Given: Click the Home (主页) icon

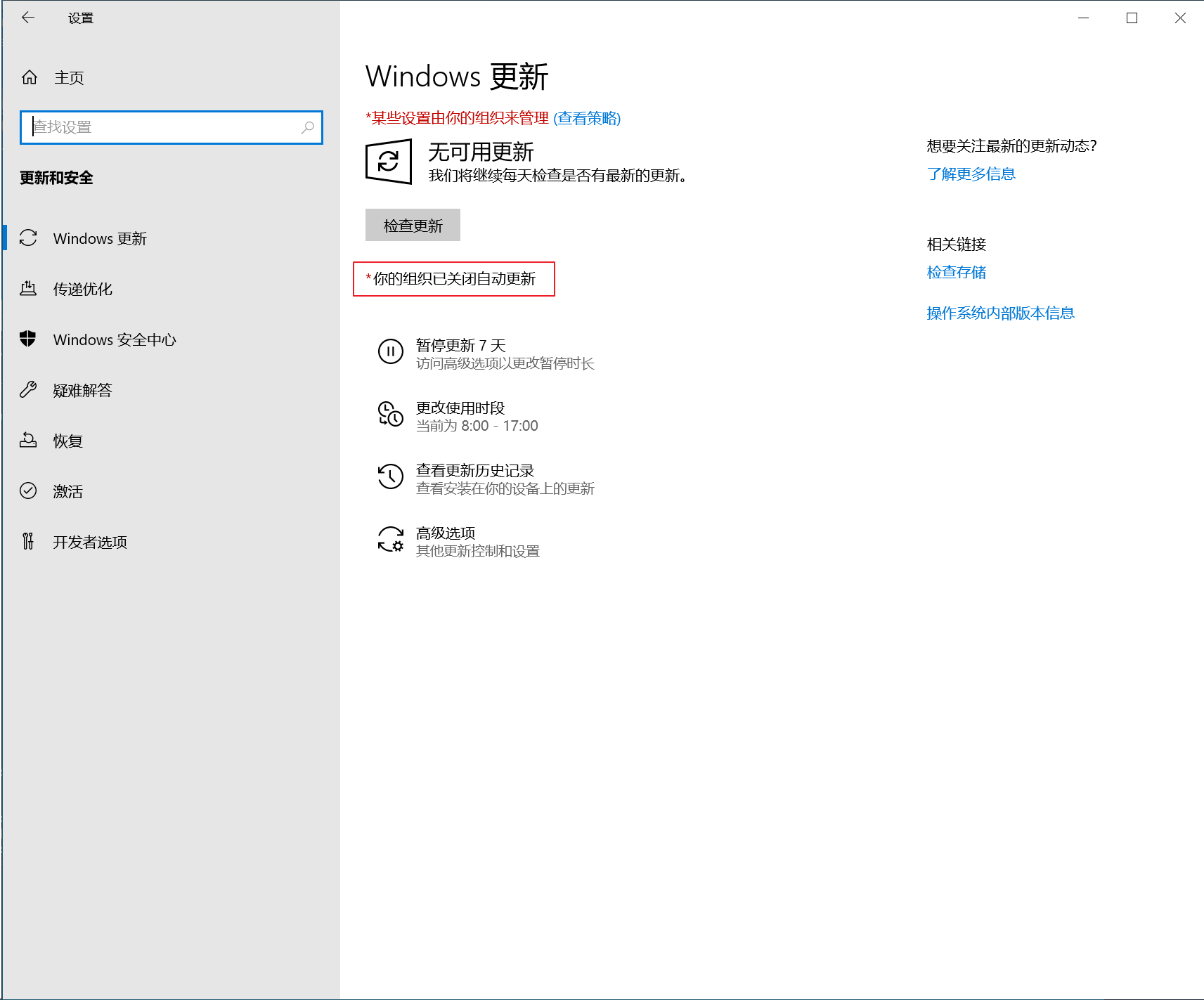Looking at the screenshot, I should (x=30, y=77).
